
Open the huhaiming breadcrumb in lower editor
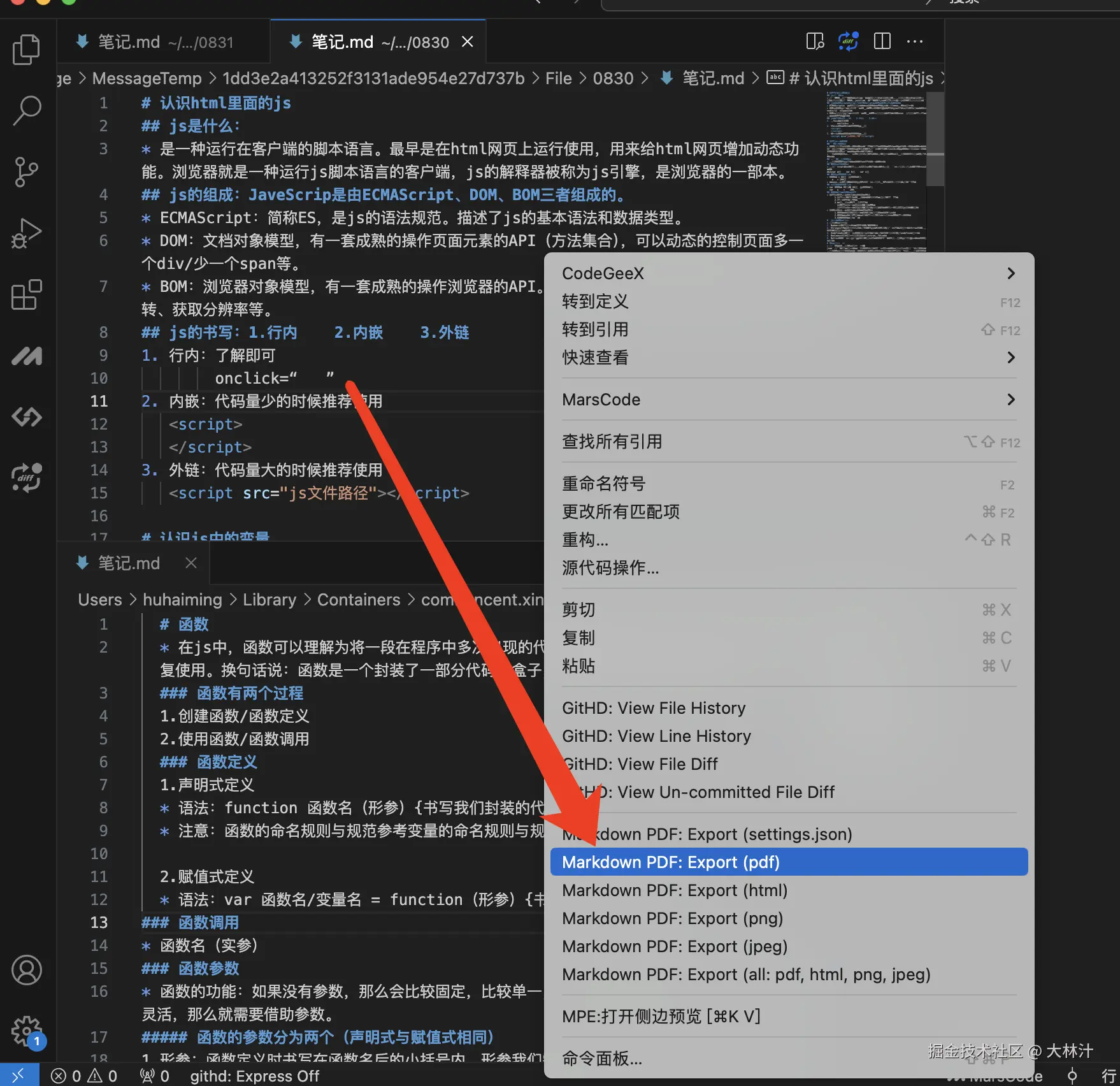[182, 600]
